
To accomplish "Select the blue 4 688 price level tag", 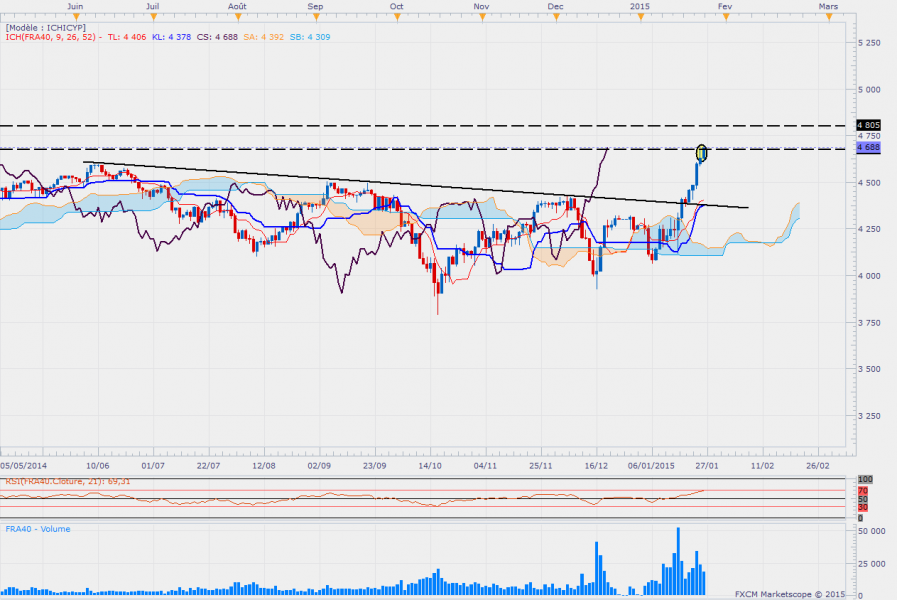I will pyautogui.click(x=868, y=148).
